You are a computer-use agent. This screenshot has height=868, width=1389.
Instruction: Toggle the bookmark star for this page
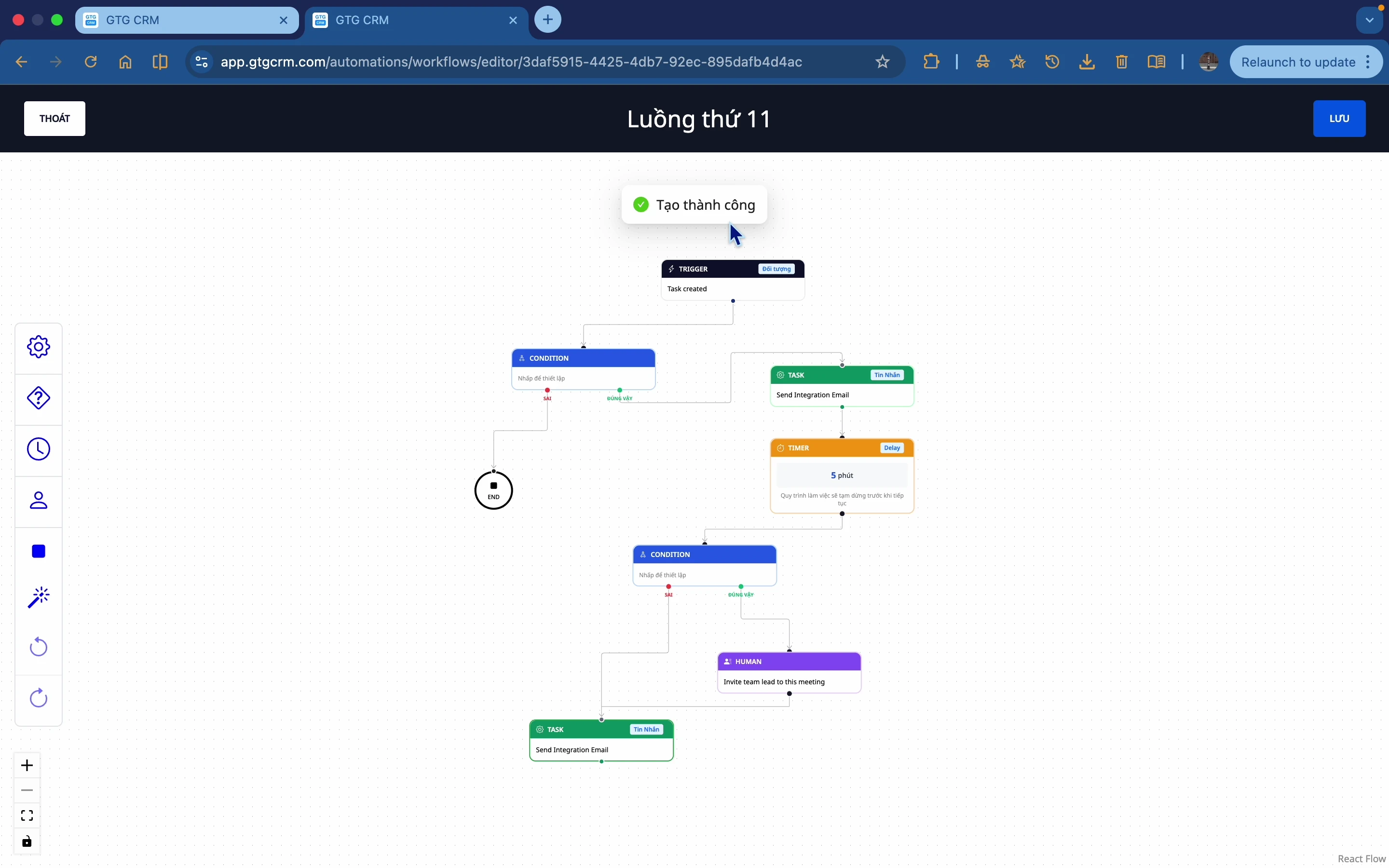coord(882,62)
